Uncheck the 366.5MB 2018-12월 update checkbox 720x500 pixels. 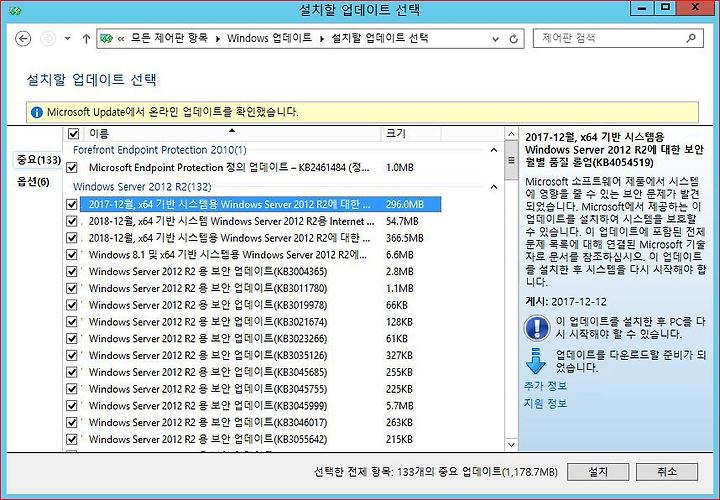72,238
